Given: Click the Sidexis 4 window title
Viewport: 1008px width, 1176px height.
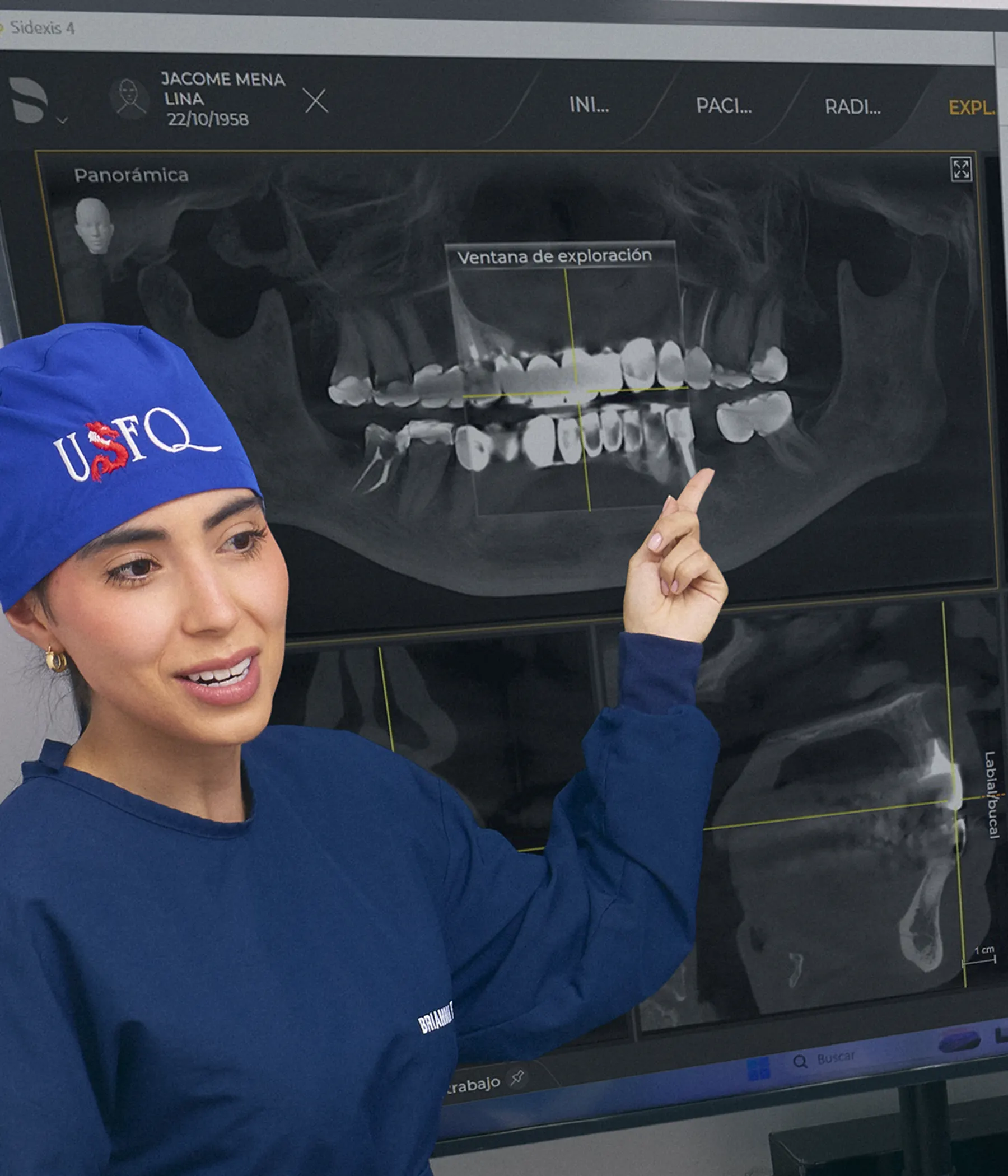Looking at the screenshot, I should click(42, 27).
